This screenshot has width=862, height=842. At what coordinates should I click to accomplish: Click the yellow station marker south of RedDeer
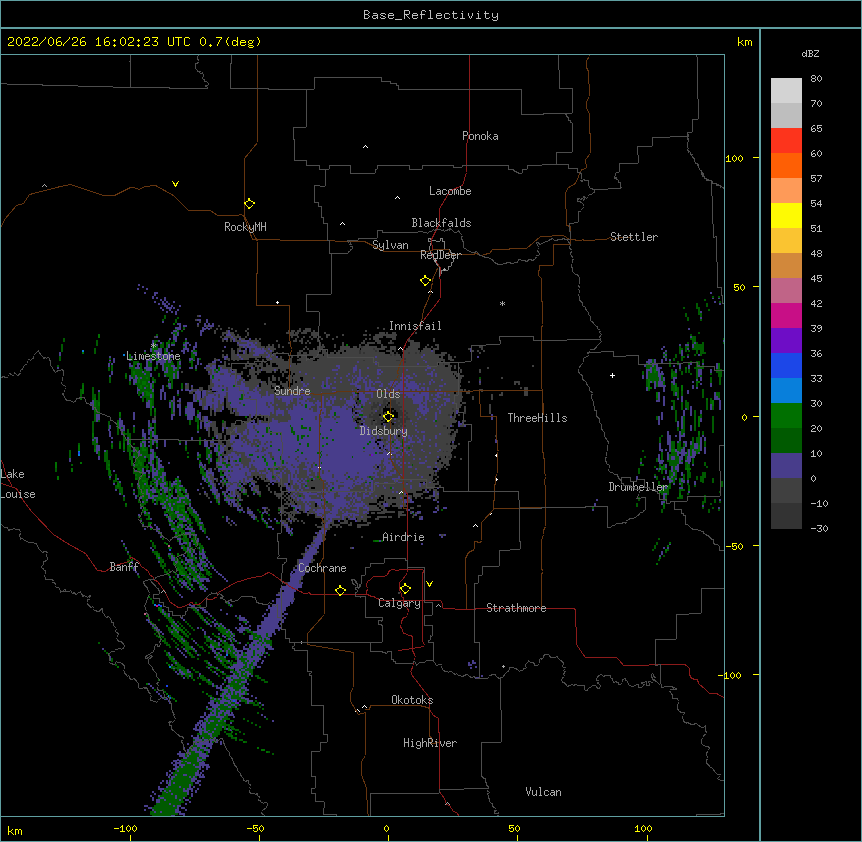[x=426, y=281]
